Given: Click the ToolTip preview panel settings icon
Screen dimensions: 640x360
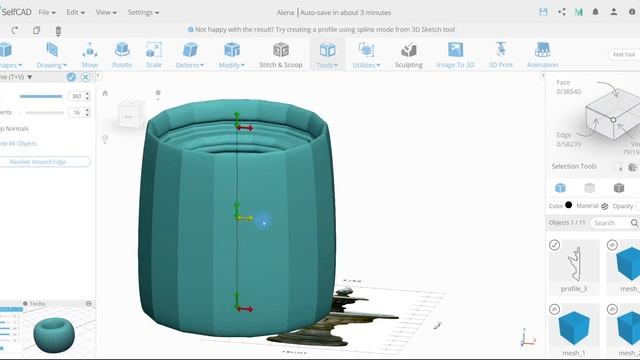Looking at the screenshot, I should (x=89, y=304).
